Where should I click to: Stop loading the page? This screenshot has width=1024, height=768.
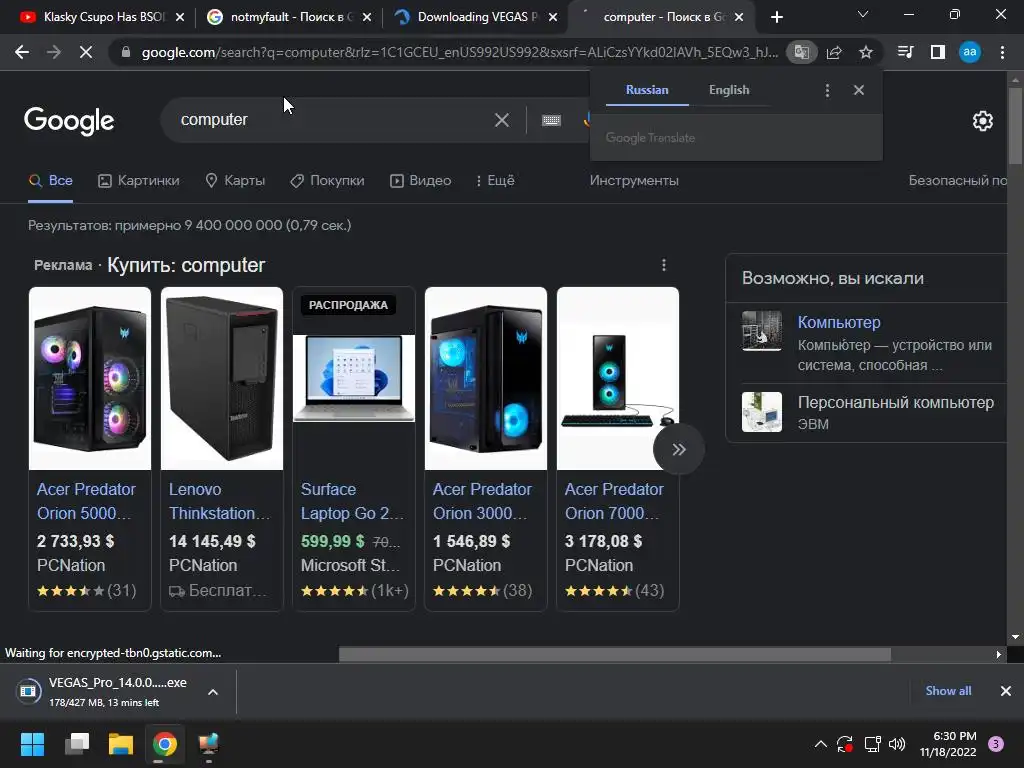(86, 52)
